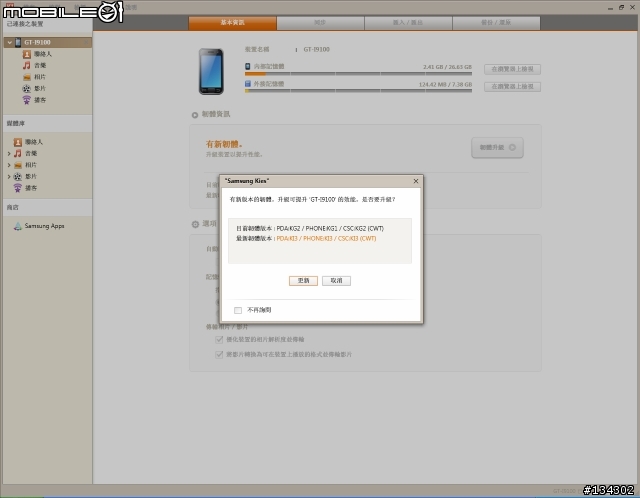Check the 不再詢問 checkbox in the dialog

[238, 310]
